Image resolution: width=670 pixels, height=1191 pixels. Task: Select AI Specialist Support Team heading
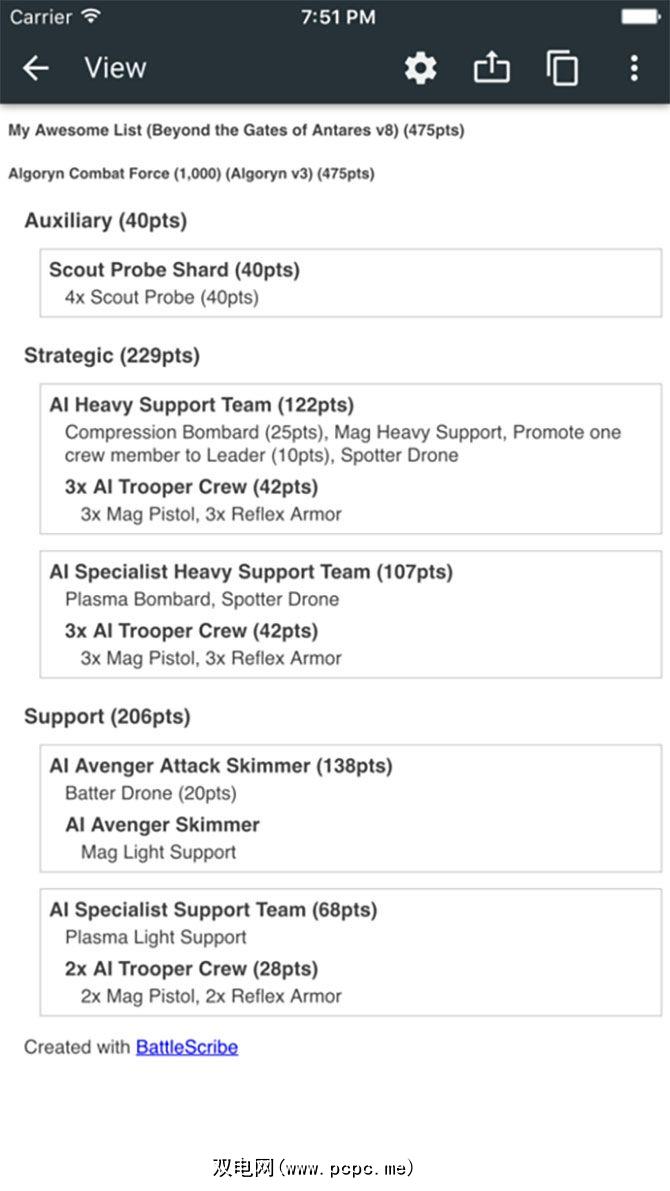pos(212,910)
